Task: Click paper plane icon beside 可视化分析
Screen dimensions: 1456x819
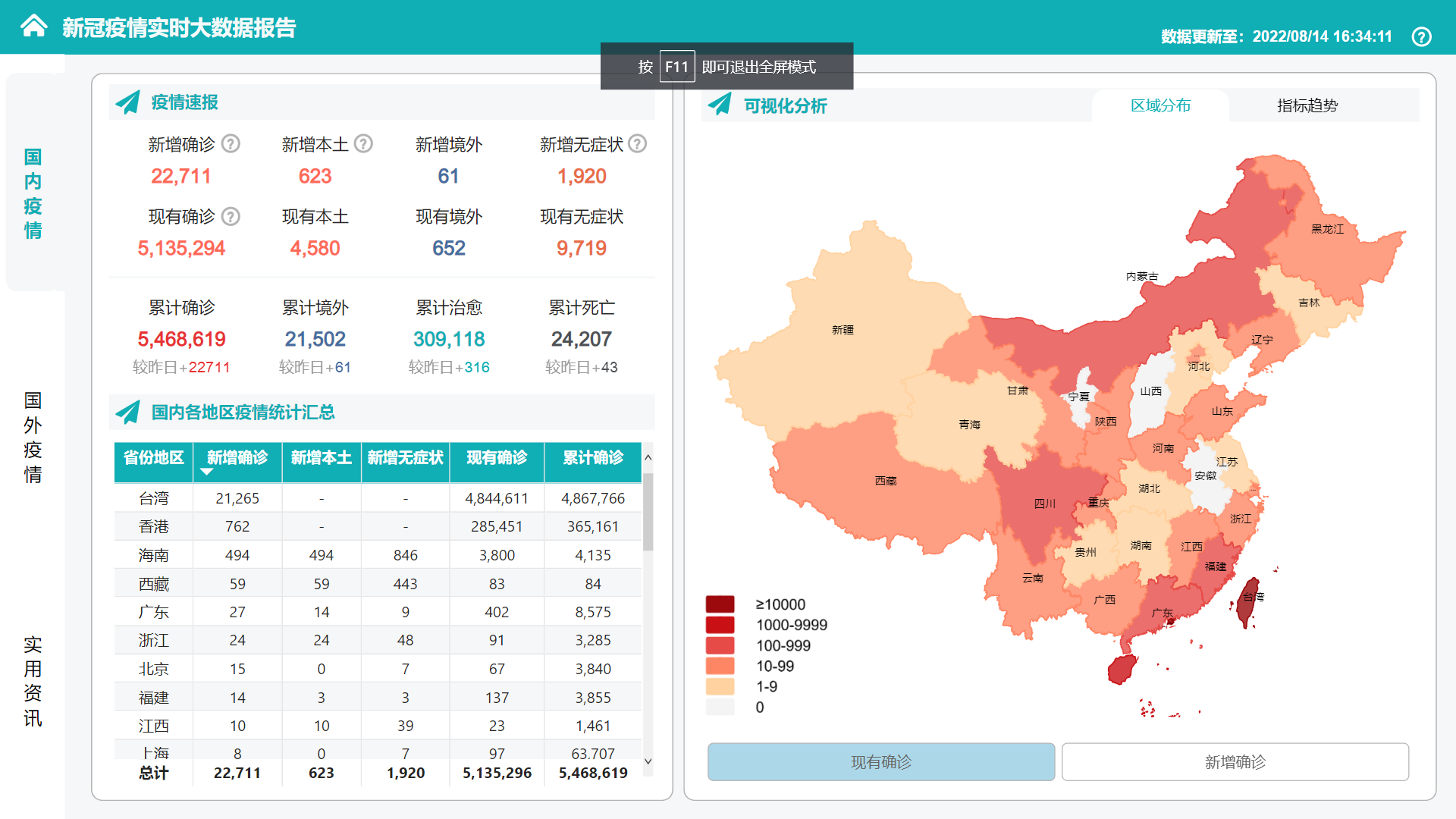Action: [720, 105]
